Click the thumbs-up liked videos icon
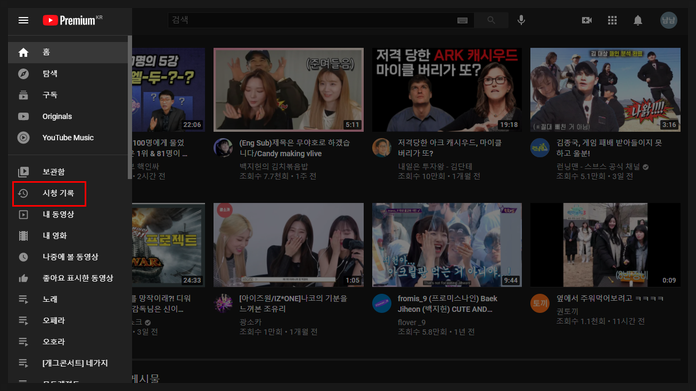The image size is (696, 391). tap(24, 278)
